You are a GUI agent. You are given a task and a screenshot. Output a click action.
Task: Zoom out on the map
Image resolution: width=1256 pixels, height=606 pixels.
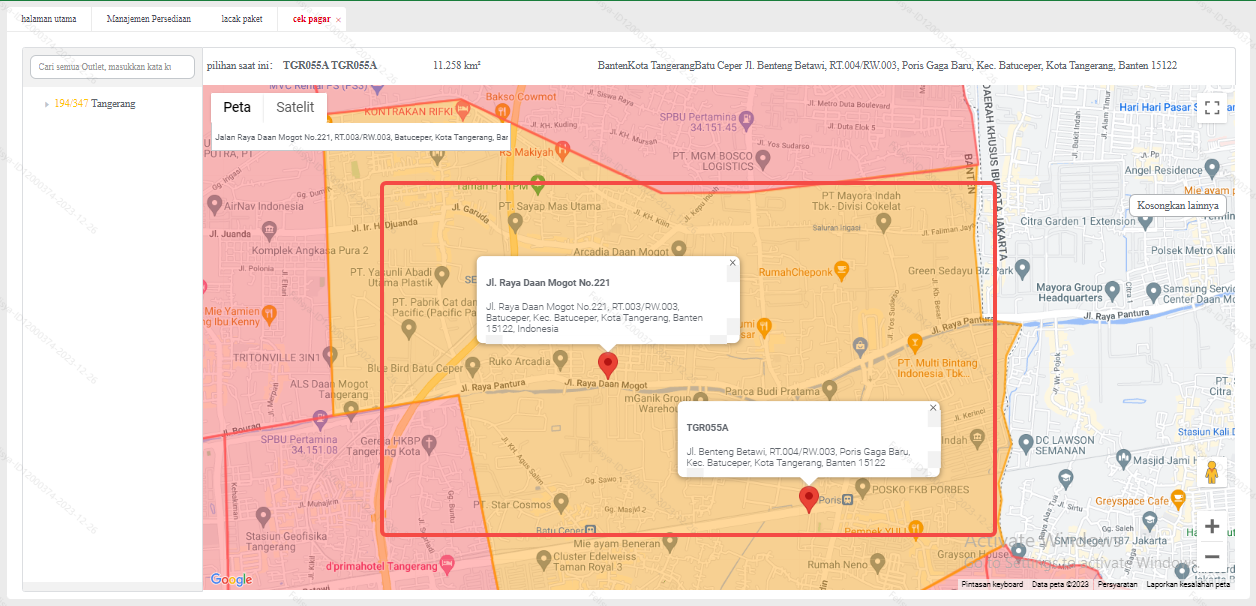[1212, 556]
